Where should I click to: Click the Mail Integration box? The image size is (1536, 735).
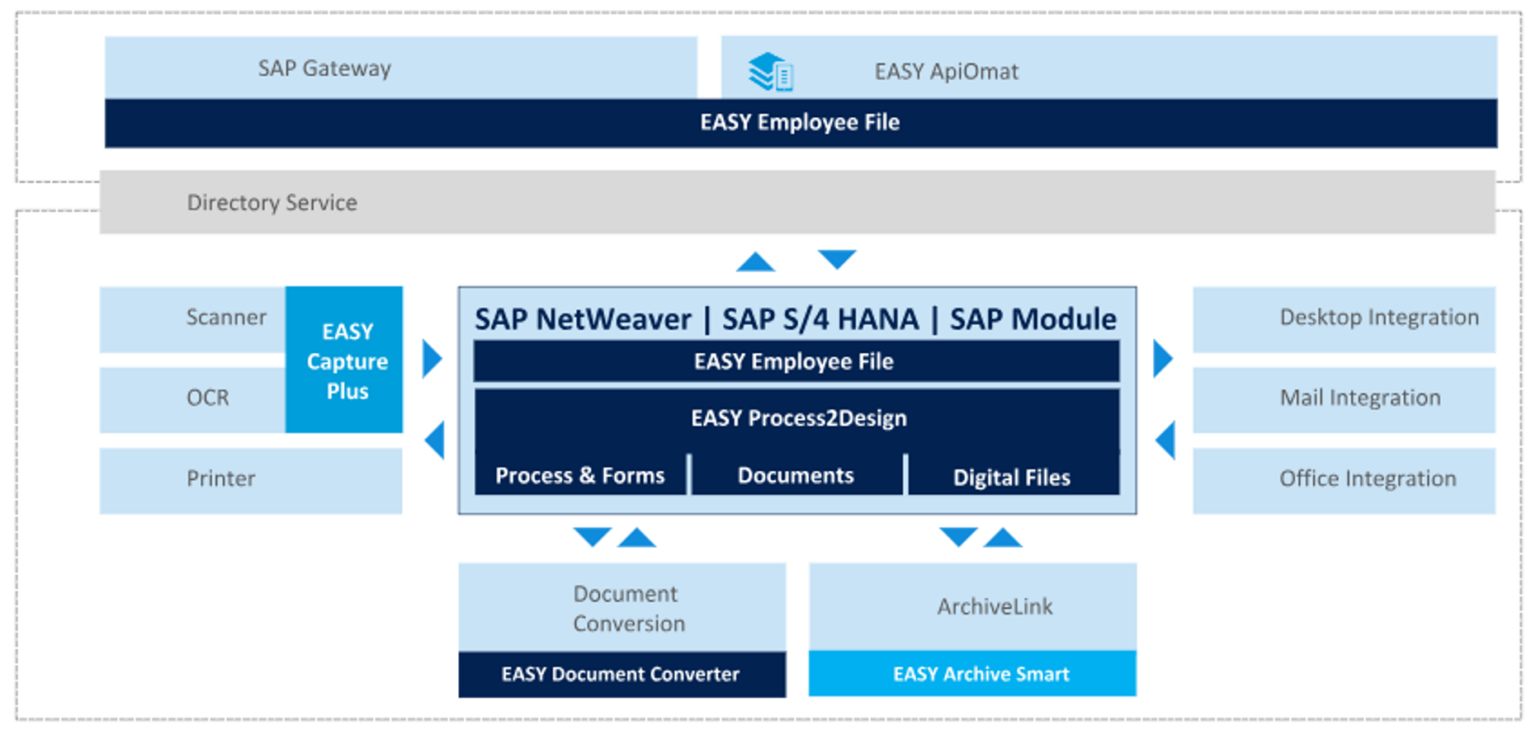tap(1344, 399)
